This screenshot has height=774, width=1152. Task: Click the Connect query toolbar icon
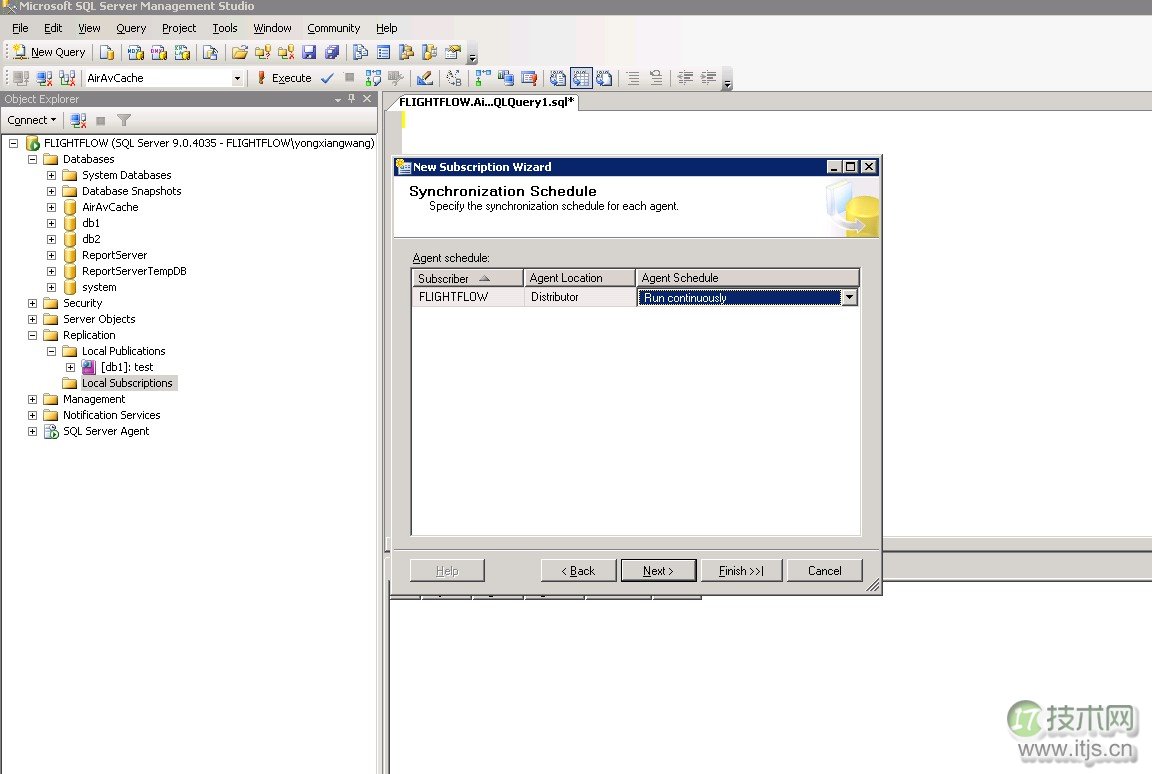click(x=21, y=78)
